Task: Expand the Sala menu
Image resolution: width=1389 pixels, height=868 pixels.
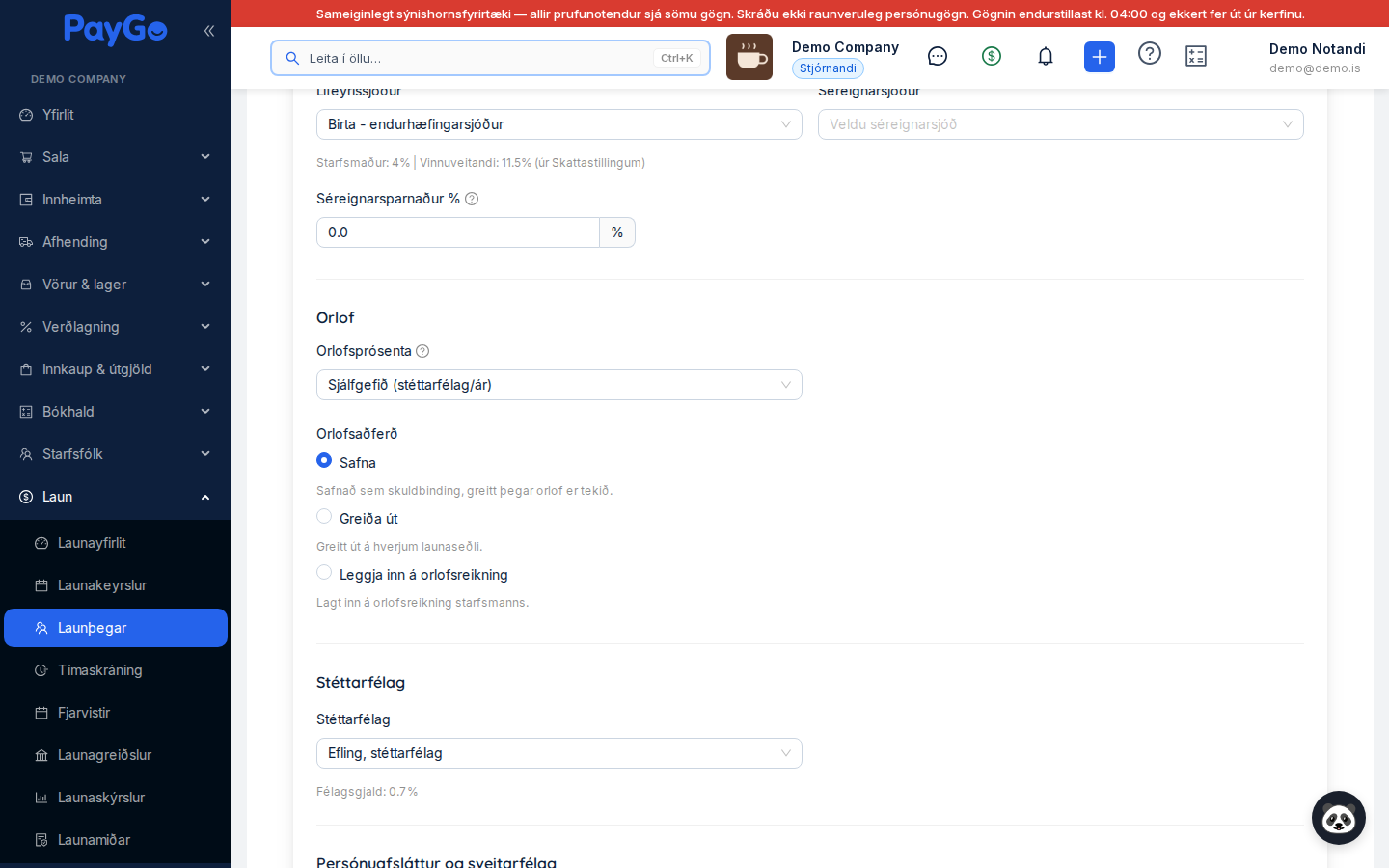Action: 116,157
